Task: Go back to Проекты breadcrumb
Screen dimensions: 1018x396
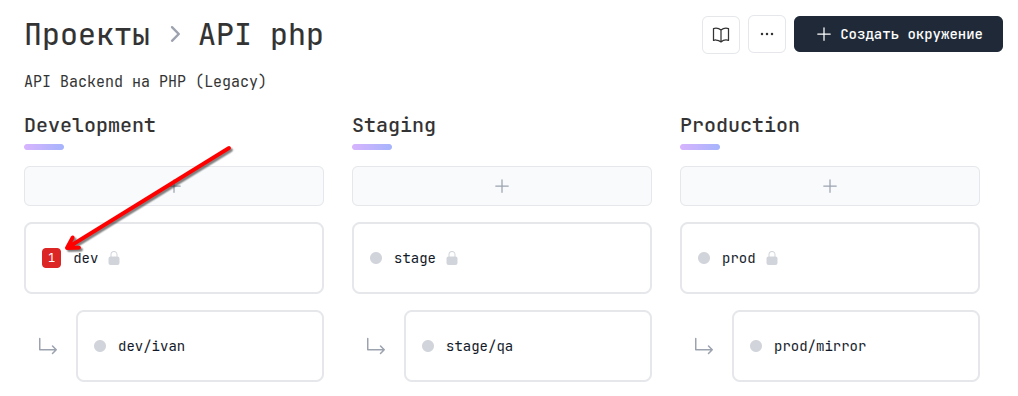Action: 87,35
